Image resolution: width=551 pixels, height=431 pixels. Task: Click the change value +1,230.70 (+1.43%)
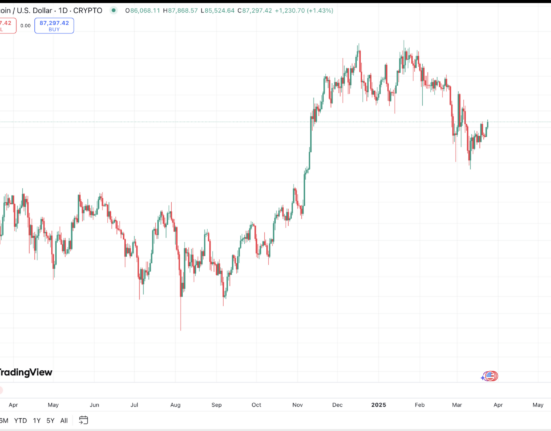[304, 11]
